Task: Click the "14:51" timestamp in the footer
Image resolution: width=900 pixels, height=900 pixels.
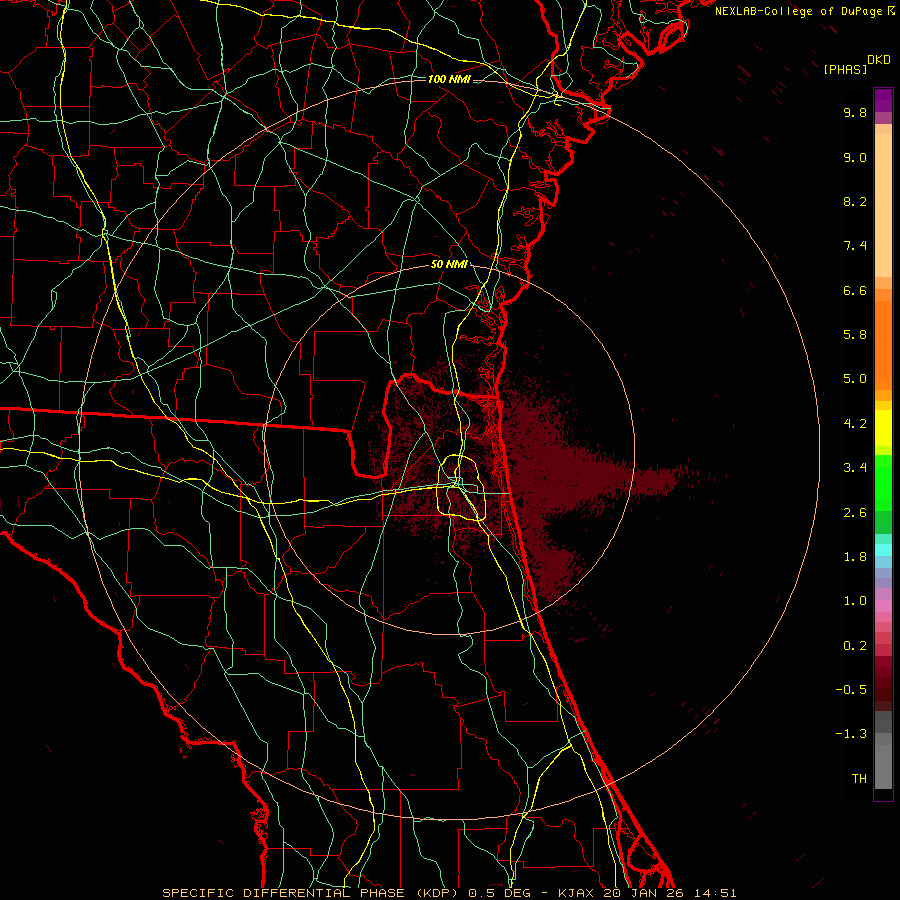Action: coord(715,893)
